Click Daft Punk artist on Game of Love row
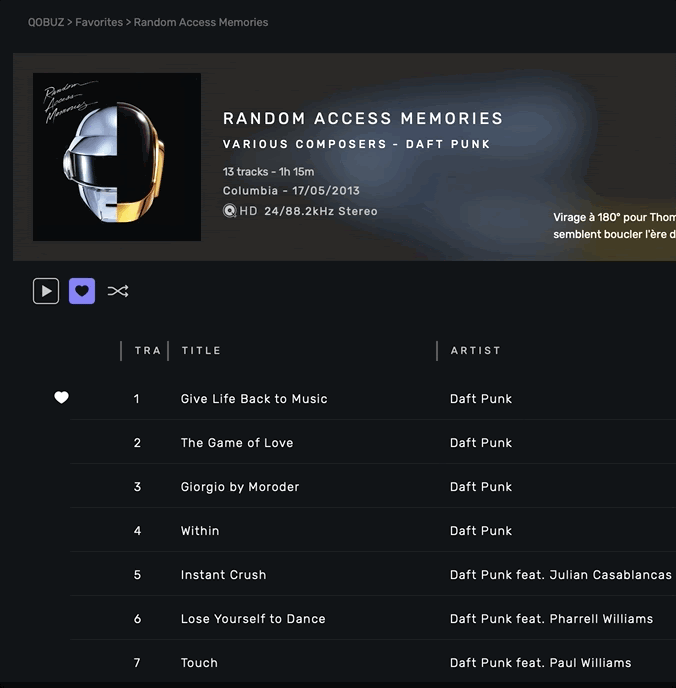 pos(481,443)
